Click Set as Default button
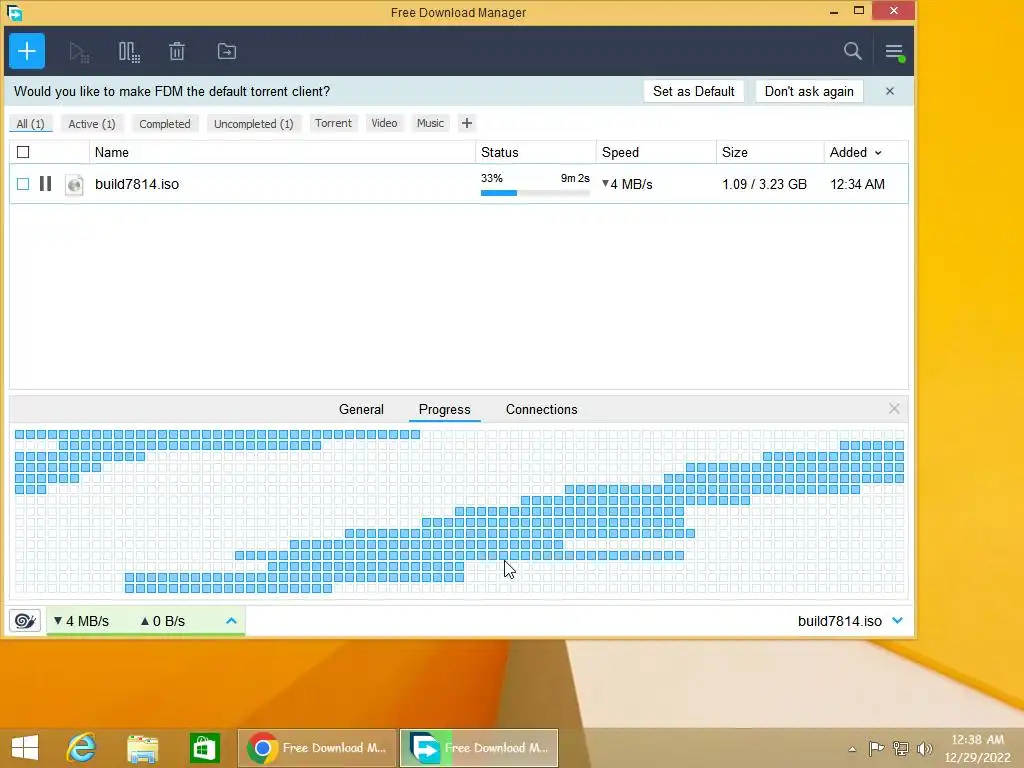The height and width of the screenshot is (768, 1024). coord(694,91)
